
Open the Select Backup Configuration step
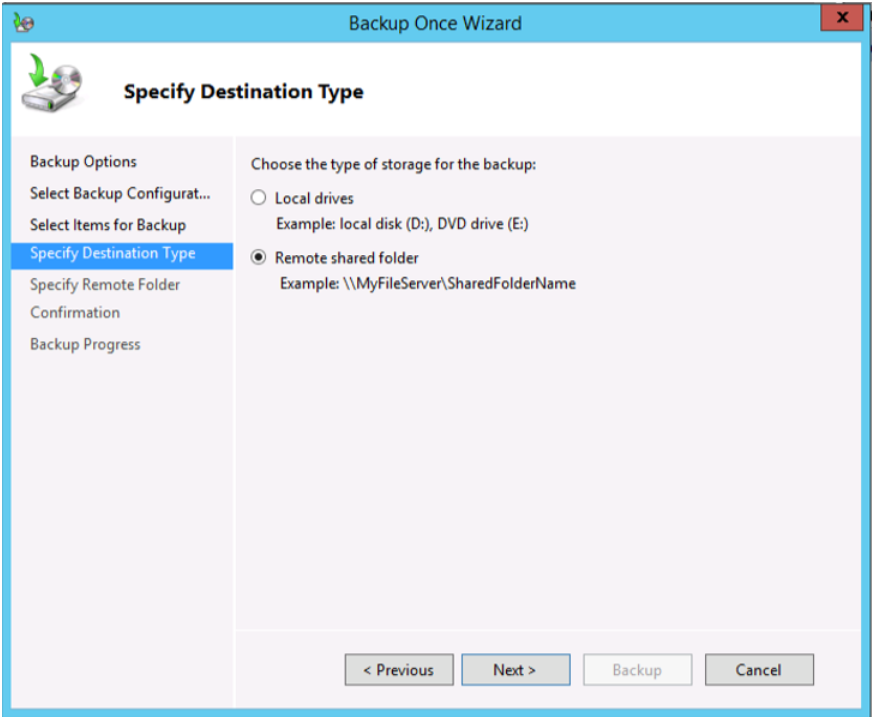click(x=120, y=193)
